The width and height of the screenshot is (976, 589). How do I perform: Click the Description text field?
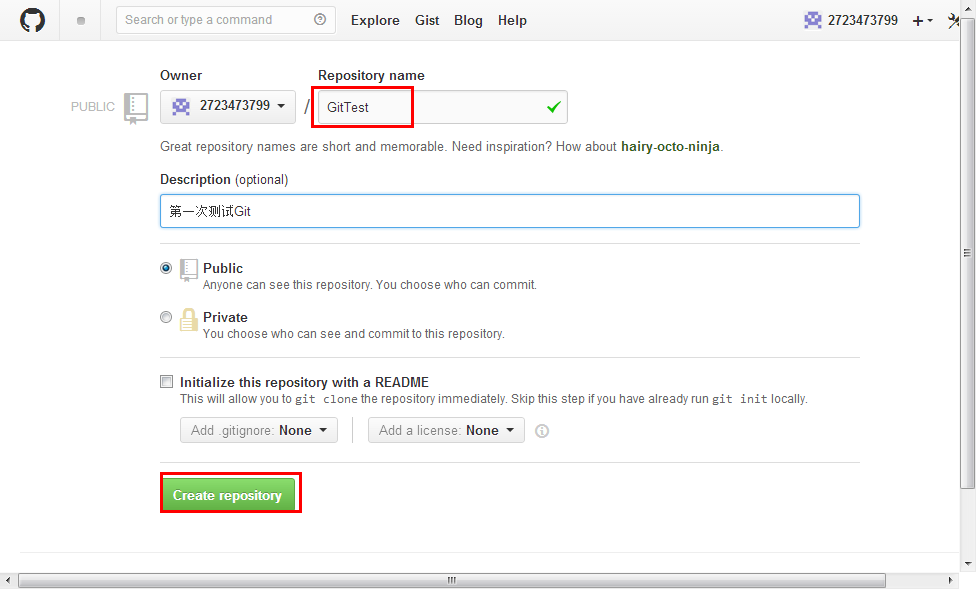click(x=509, y=211)
